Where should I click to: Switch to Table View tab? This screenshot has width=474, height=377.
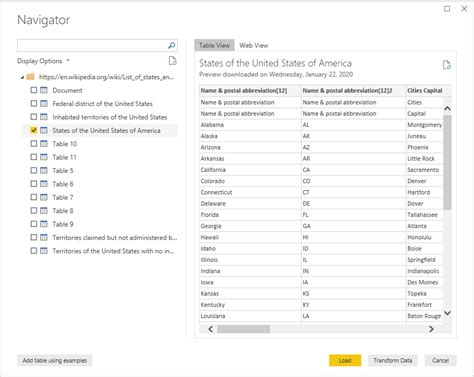(214, 45)
